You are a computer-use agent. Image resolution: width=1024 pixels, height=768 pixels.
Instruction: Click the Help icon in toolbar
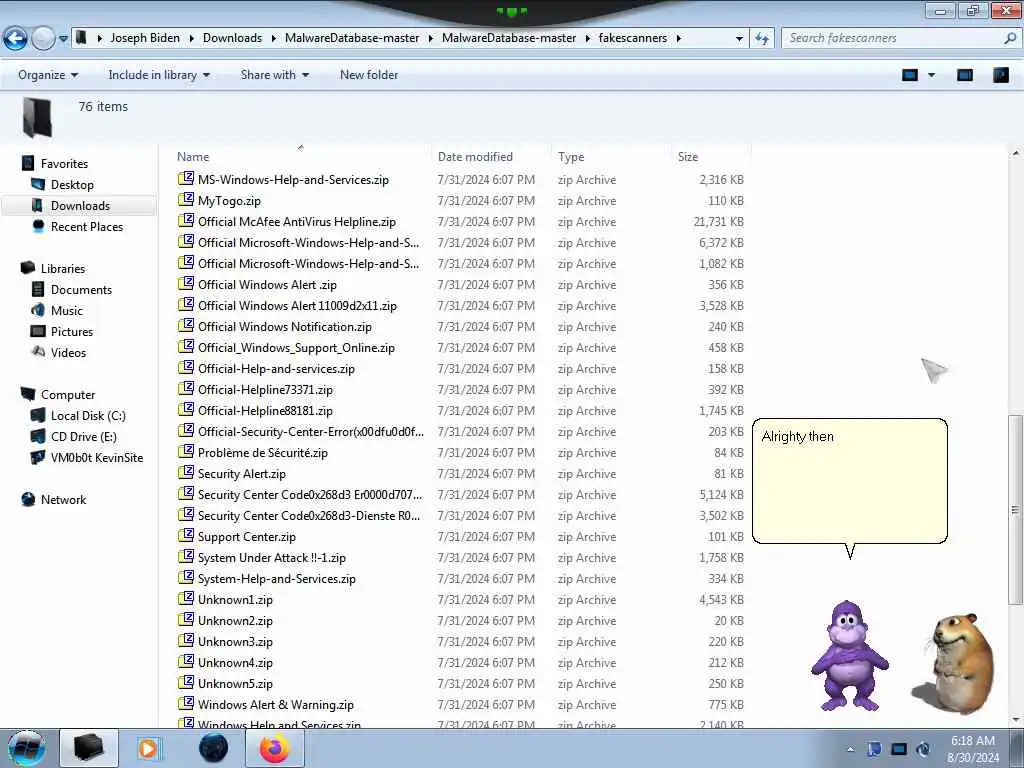pos(1000,75)
